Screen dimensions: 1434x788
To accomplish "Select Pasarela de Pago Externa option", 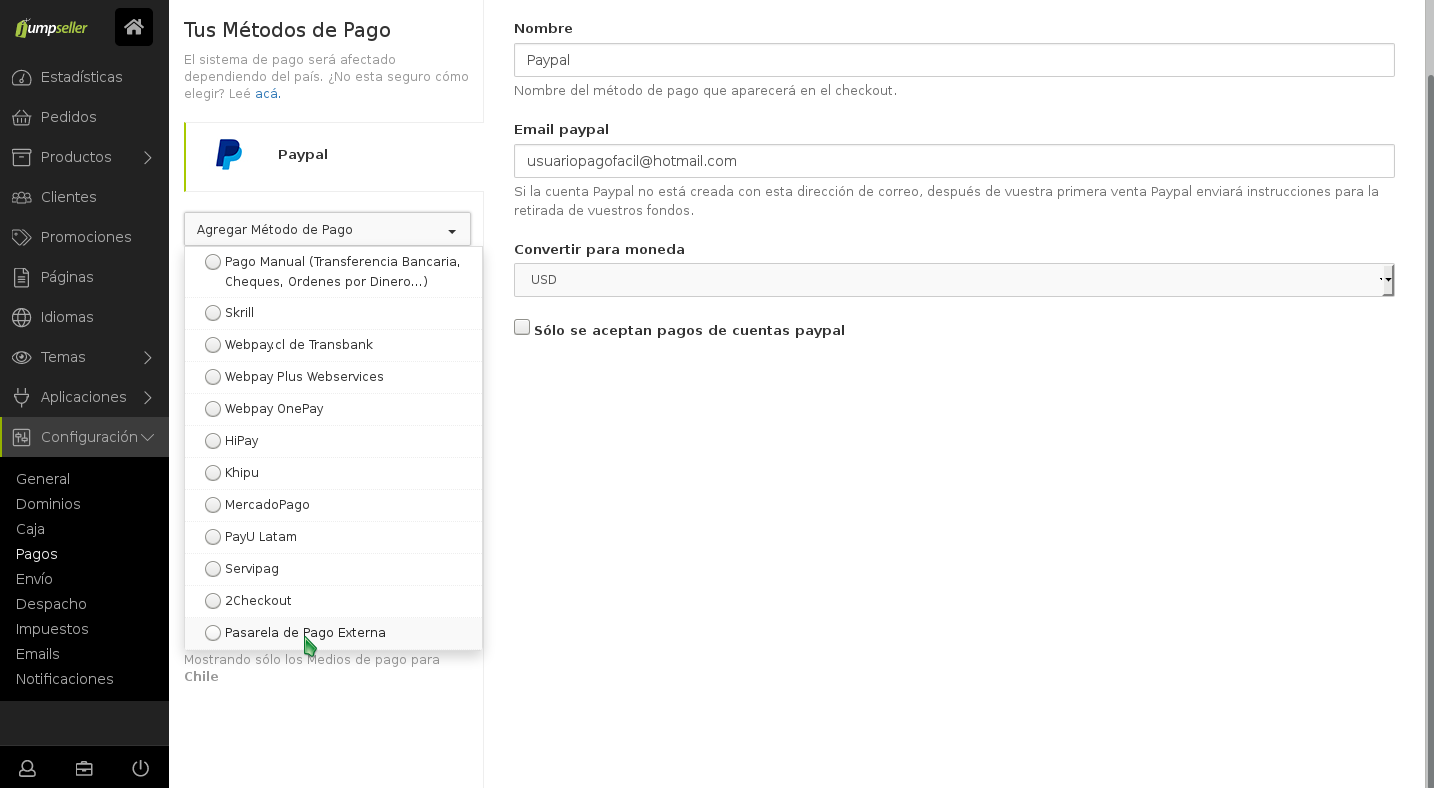I will pyautogui.click(x=333, y=633).
